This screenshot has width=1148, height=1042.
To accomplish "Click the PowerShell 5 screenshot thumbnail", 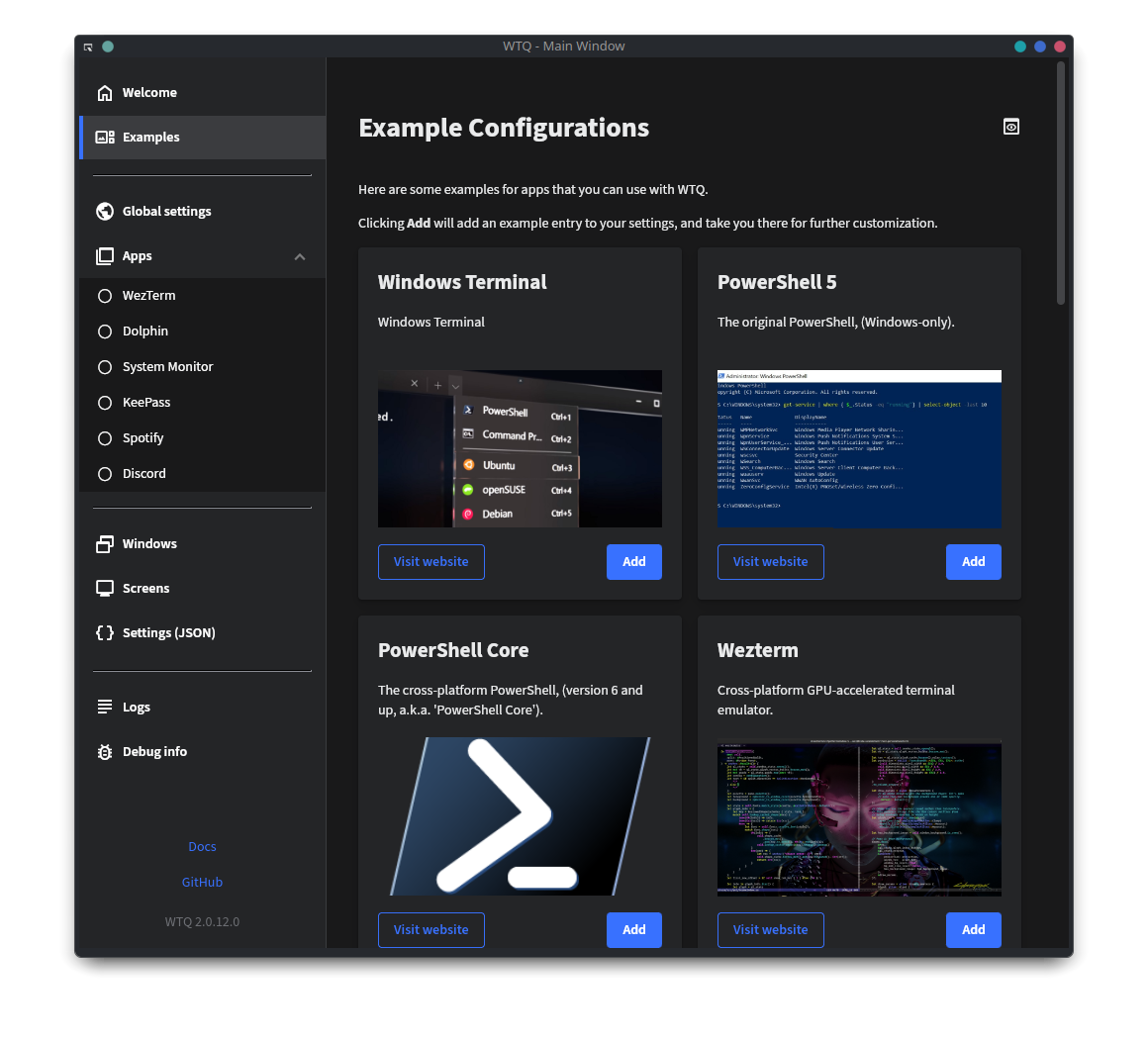I will 859,449.
